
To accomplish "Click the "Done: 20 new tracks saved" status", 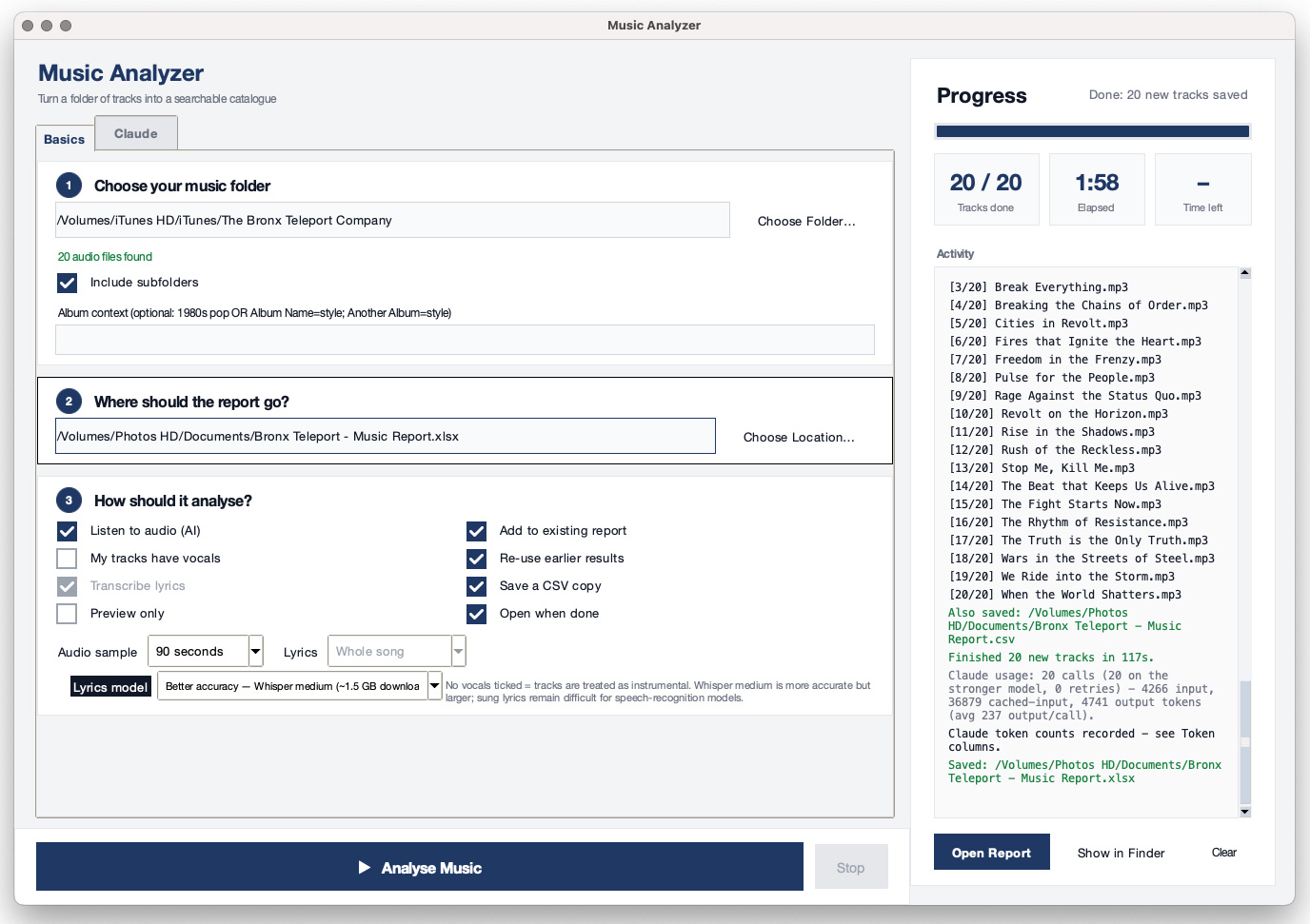I will point(1168,95).
